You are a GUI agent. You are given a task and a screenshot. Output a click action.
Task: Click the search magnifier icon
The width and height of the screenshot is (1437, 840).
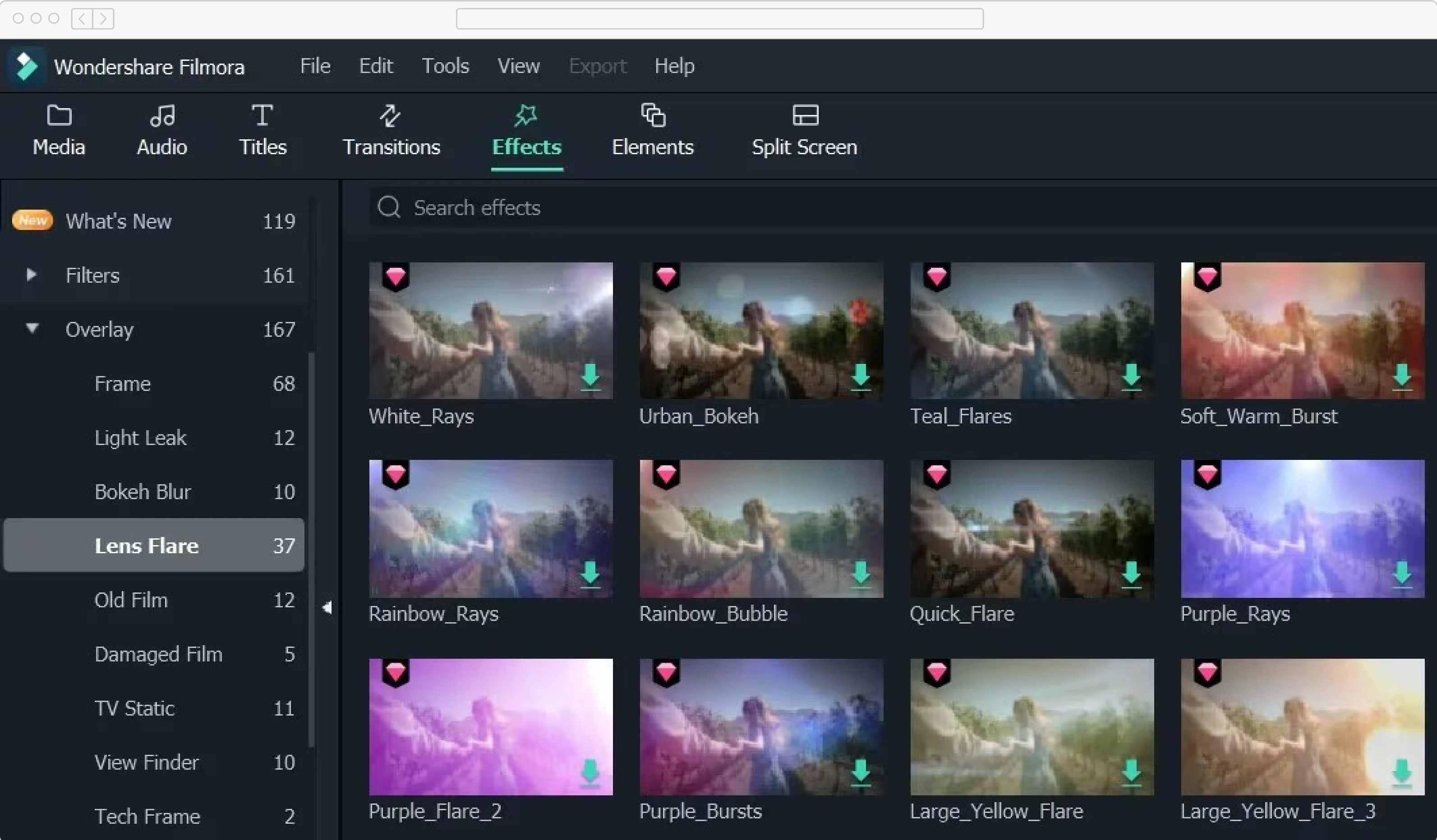(x=389, y=207)
